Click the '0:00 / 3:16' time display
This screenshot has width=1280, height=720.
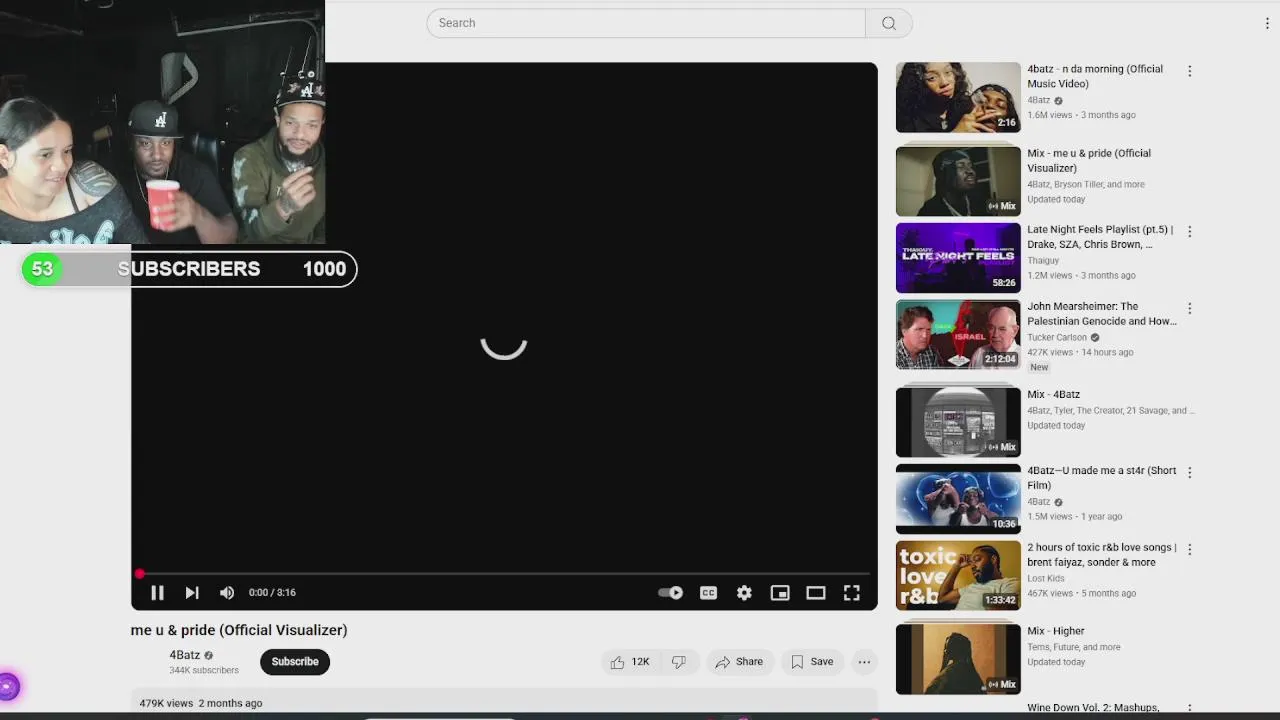click(272, 592)
